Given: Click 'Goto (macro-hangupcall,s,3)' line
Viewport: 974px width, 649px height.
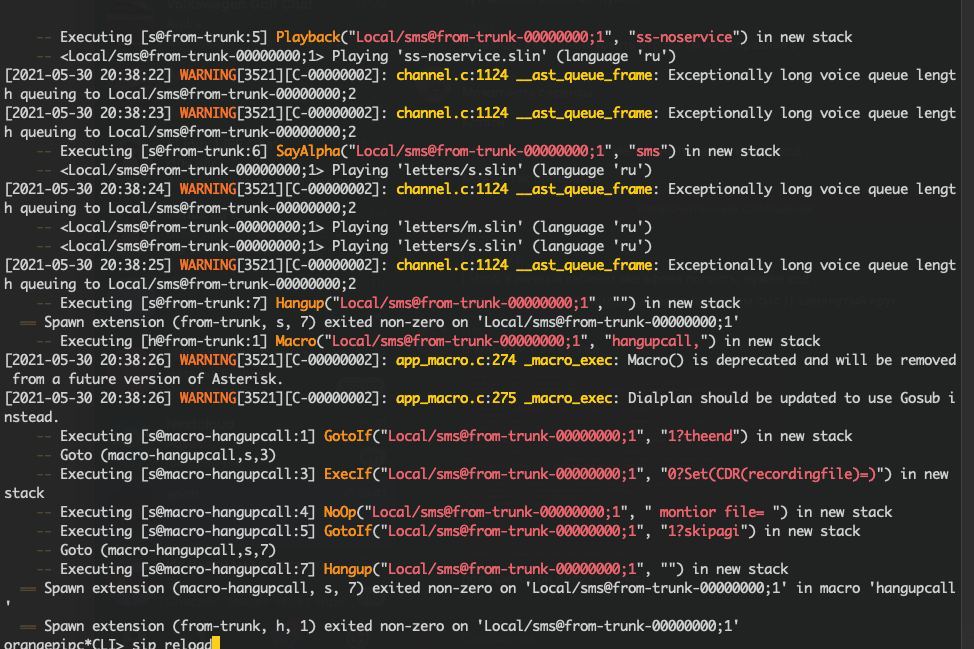Looking at the screenshot, I should (x=168, y=455).
